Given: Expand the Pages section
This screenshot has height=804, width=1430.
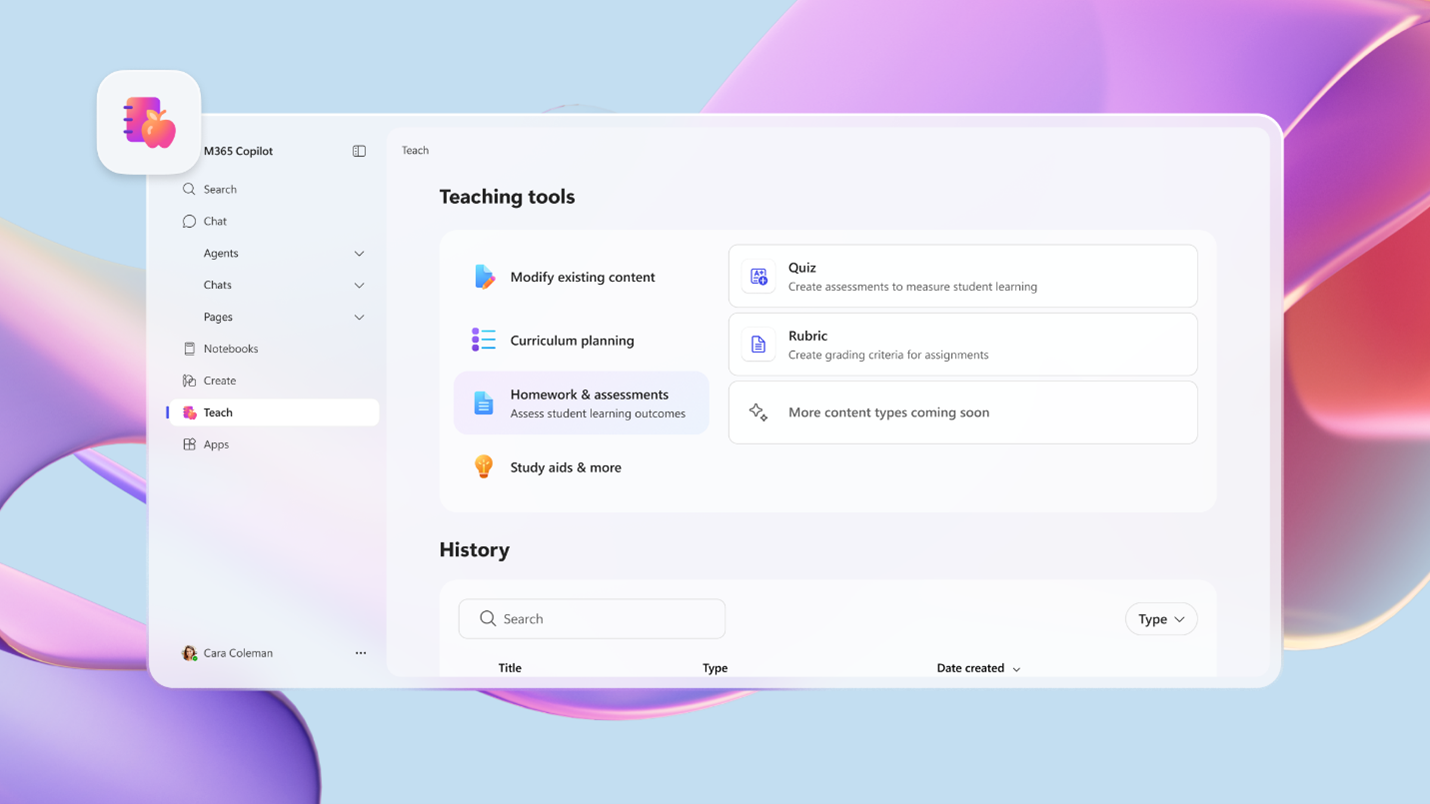Looking at the screenshot, I should point(359,317).
